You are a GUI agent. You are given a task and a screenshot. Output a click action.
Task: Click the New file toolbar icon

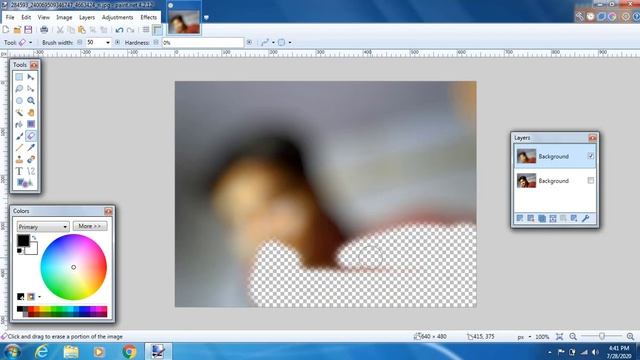point(6,30)
